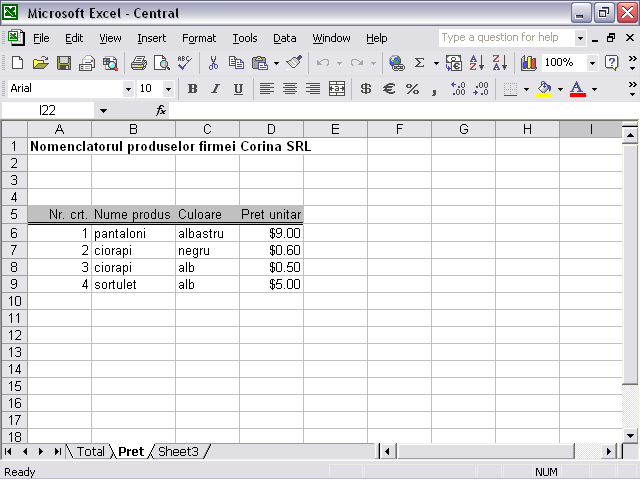Click the Undo arrow icon
This screenshot has height=480, width=640.
tap(323, 63)
